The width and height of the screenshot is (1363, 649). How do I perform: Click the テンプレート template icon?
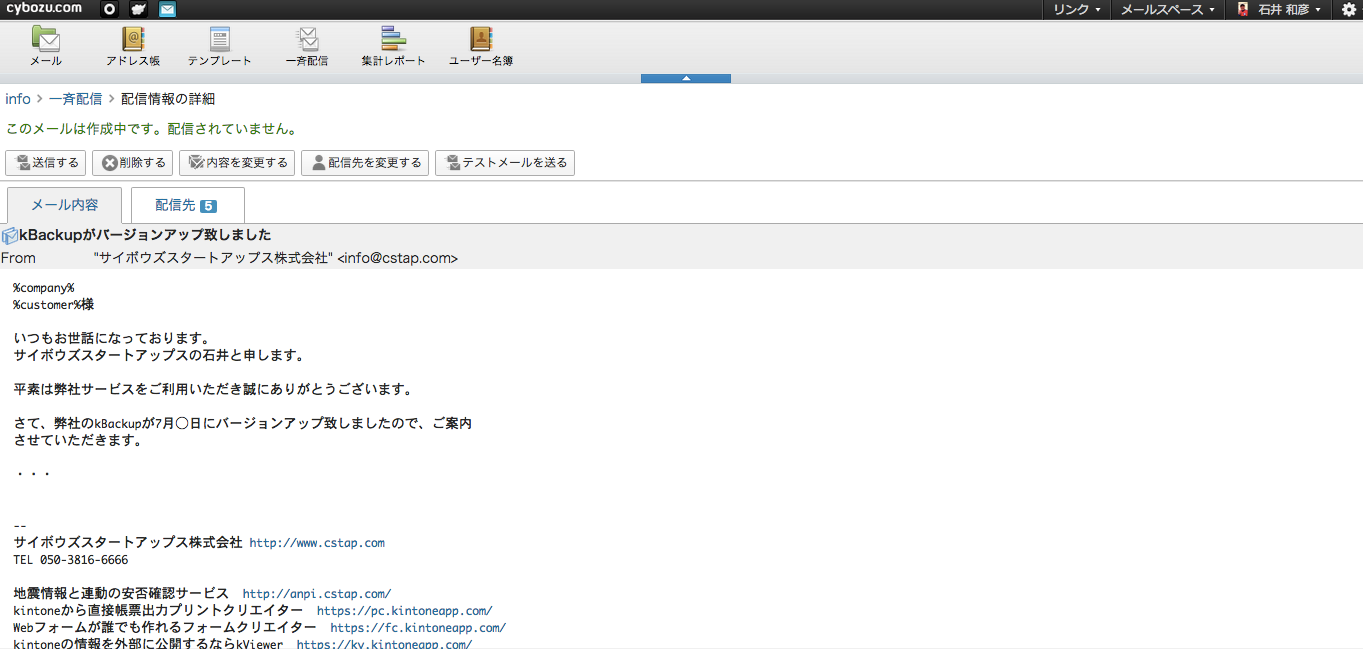tap(220, 46)
